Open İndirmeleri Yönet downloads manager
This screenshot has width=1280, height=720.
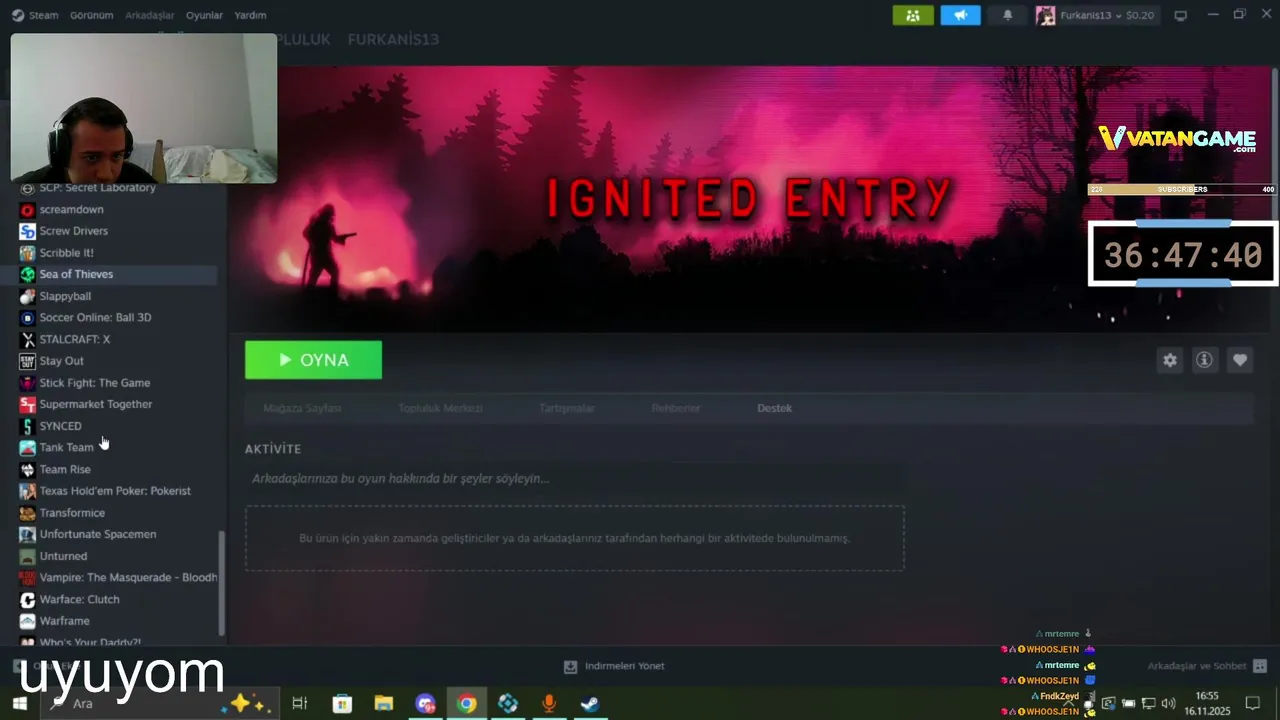(x=613, y=666)
